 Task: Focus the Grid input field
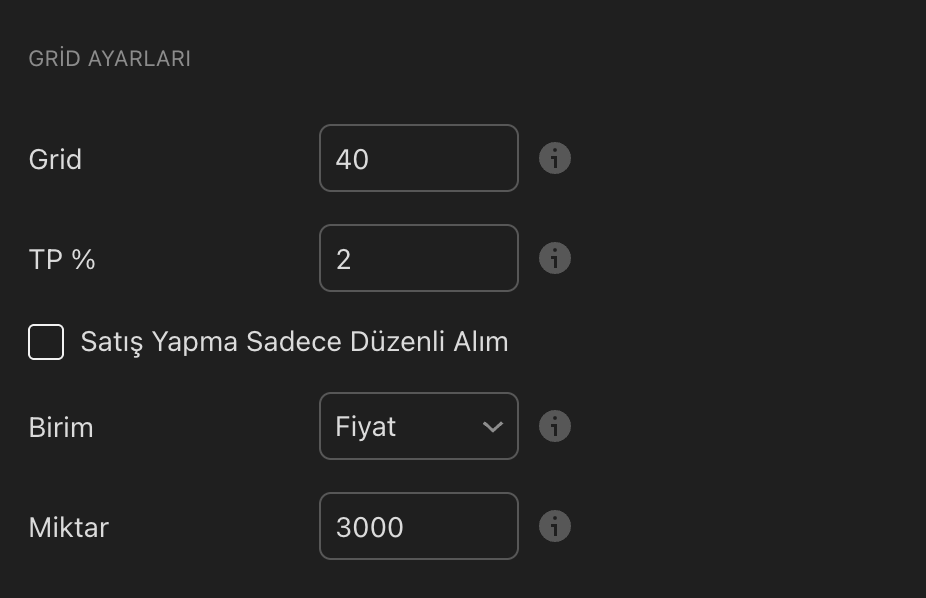click(x=418, y=158)
